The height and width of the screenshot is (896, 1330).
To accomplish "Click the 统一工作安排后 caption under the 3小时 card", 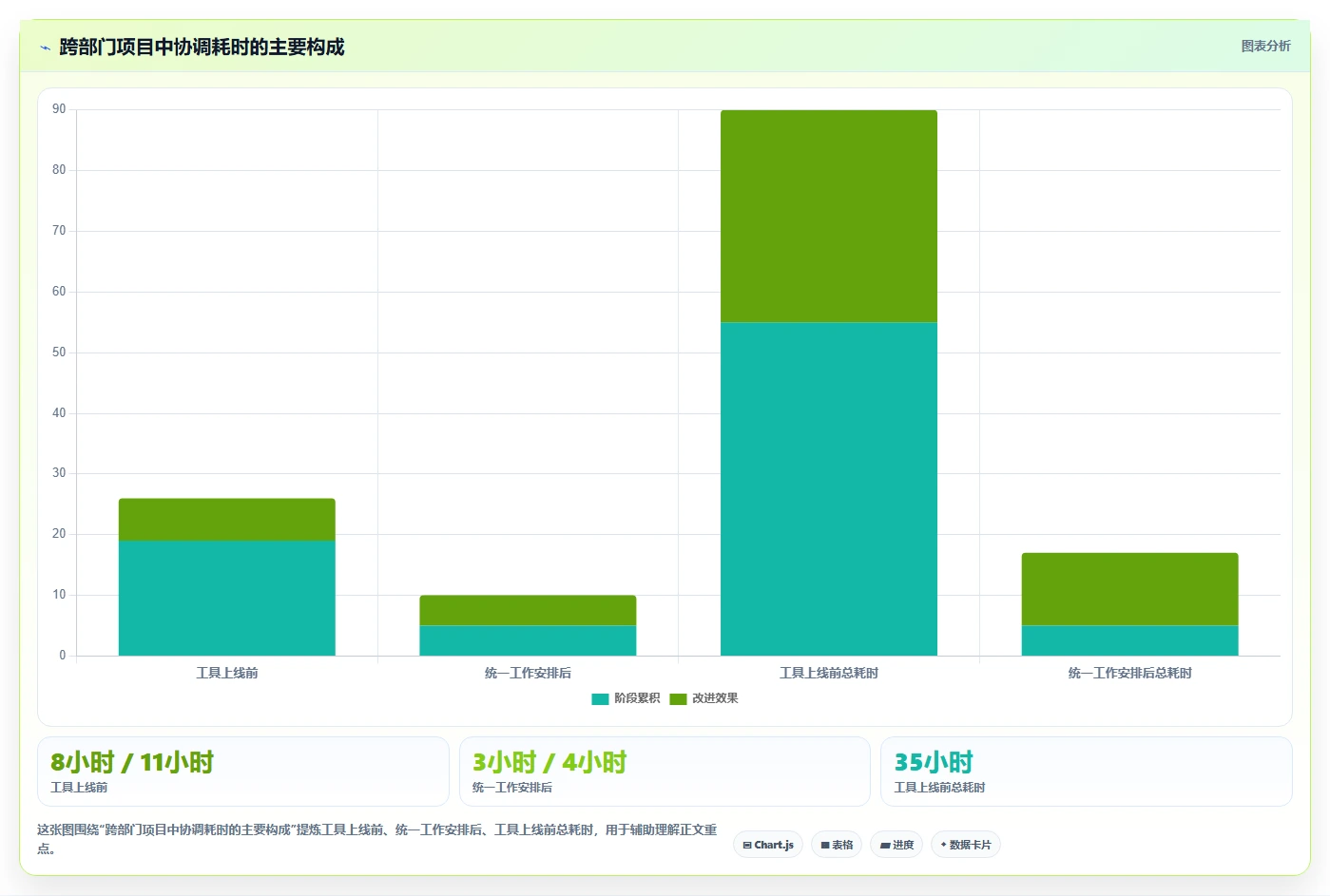I will [x=512, y=788].
